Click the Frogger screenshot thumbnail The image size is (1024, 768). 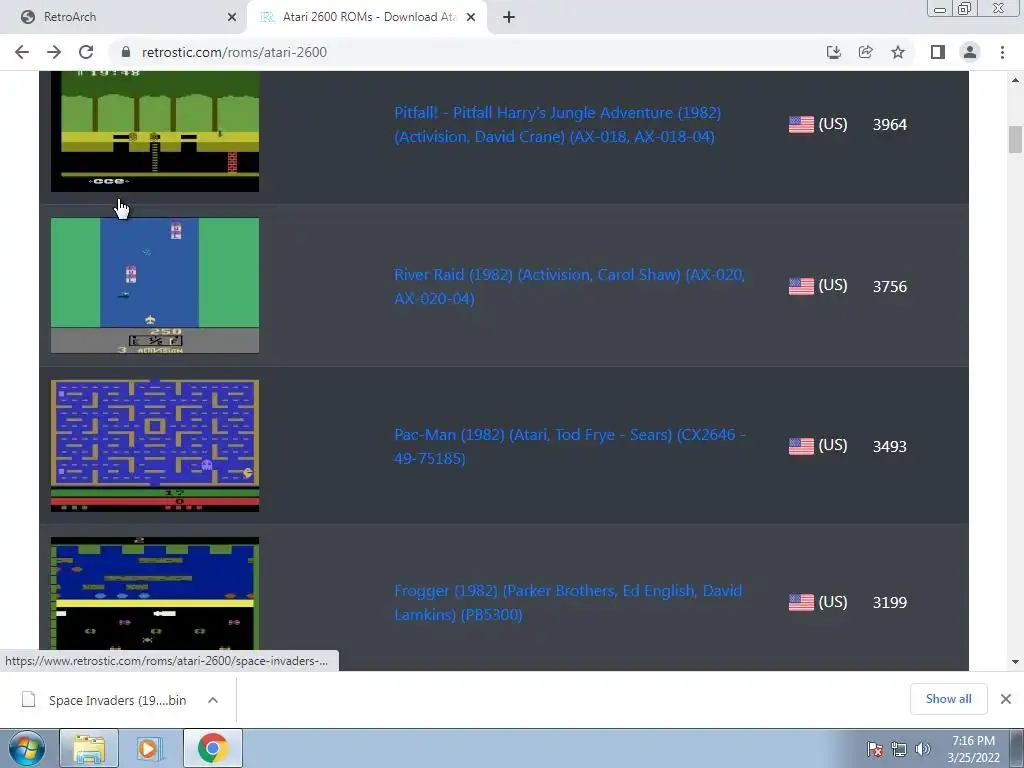click(155, 594)
